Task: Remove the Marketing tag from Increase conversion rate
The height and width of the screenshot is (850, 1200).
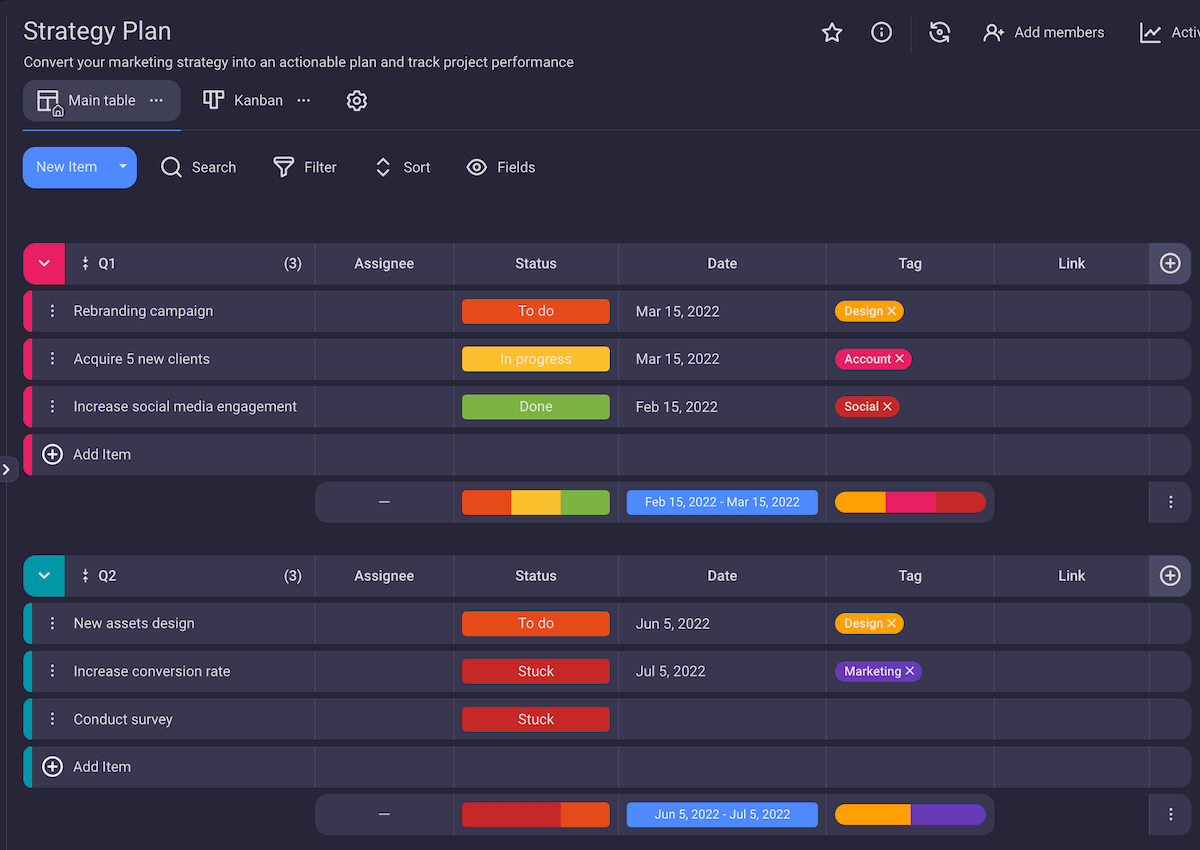Action: tap(909, 671)
